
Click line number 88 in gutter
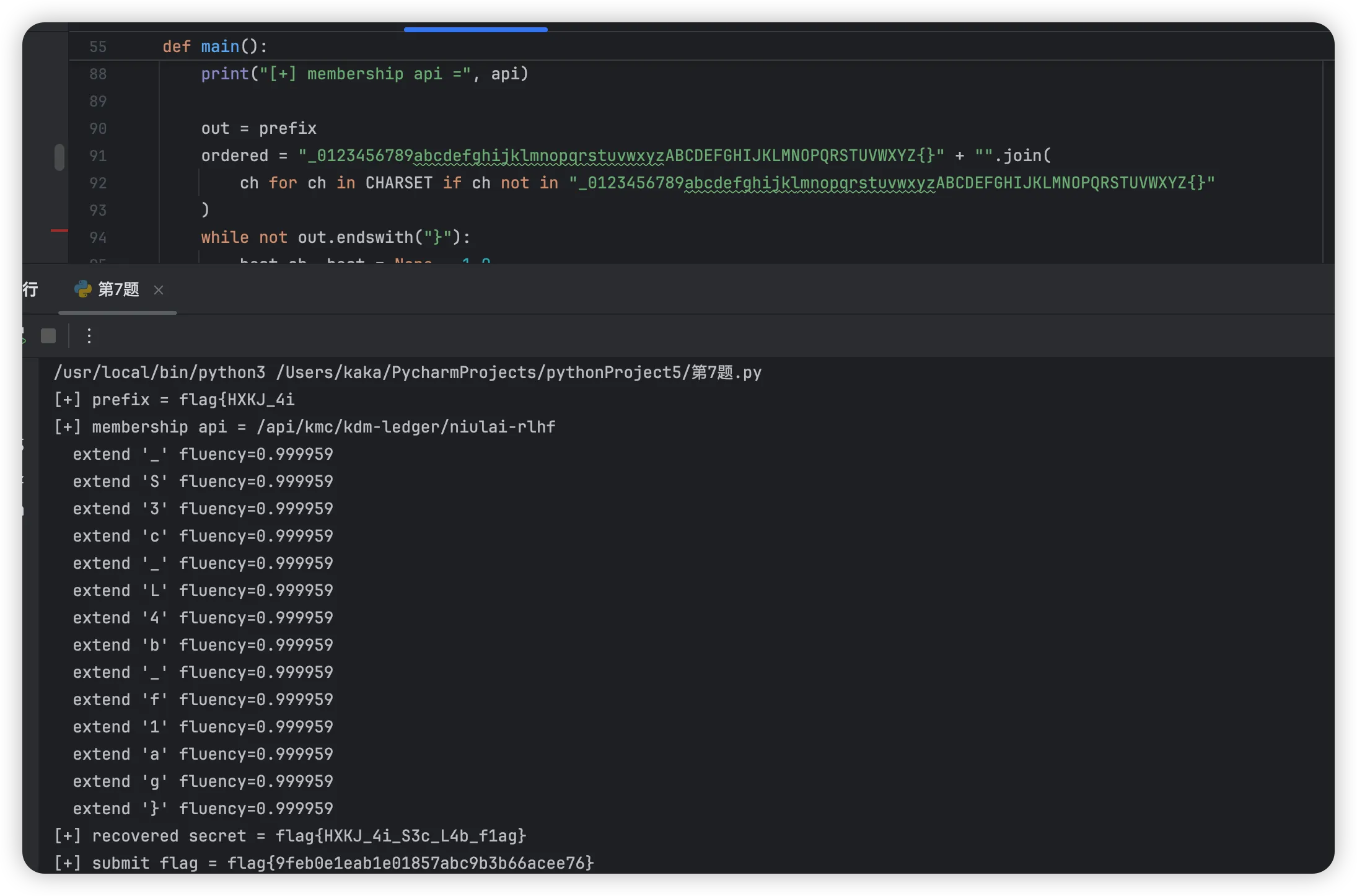click(x=98, y=74)
